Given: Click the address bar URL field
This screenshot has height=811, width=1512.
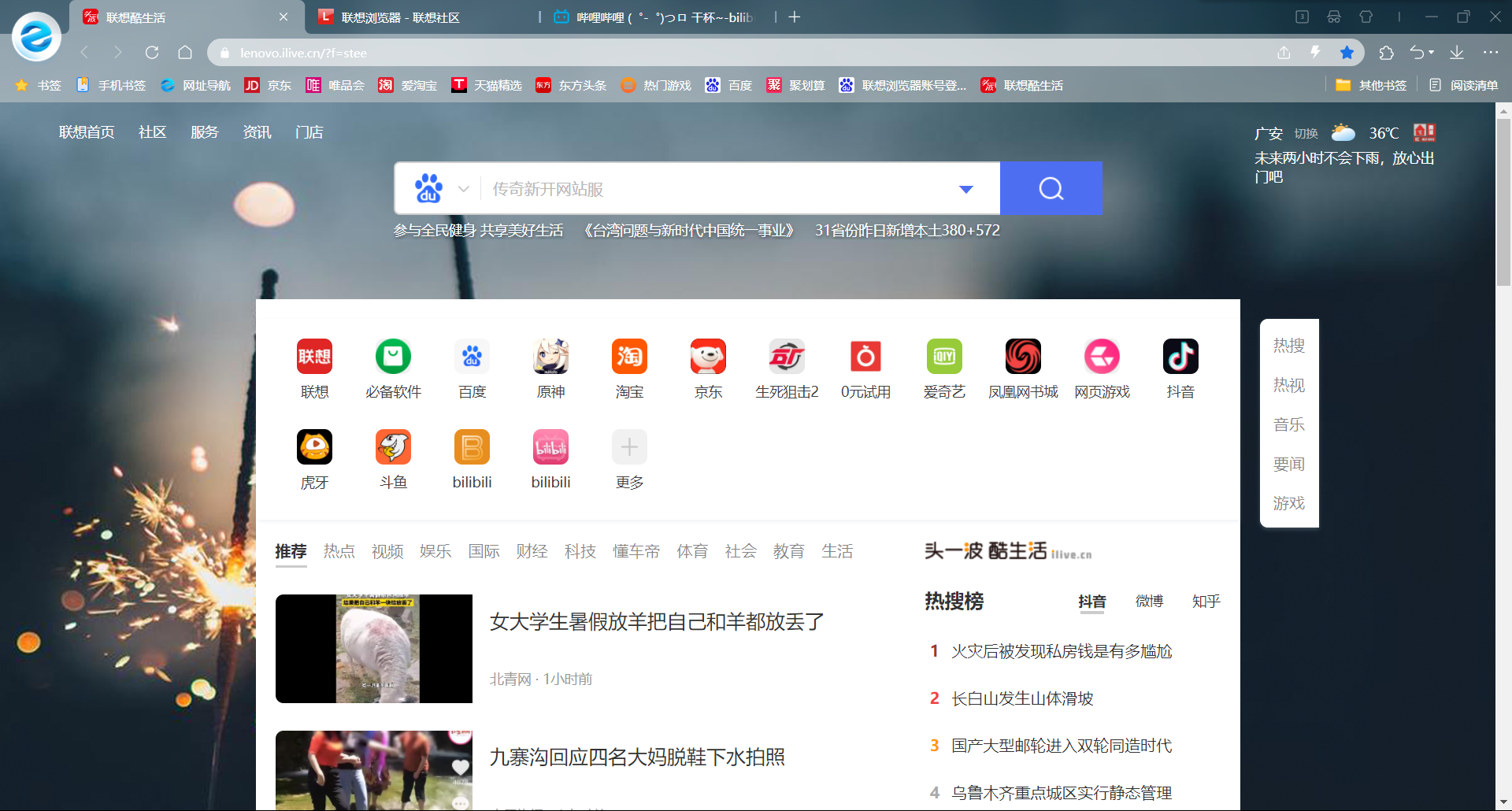Looking at the screenshot, I should pos(740,53).
